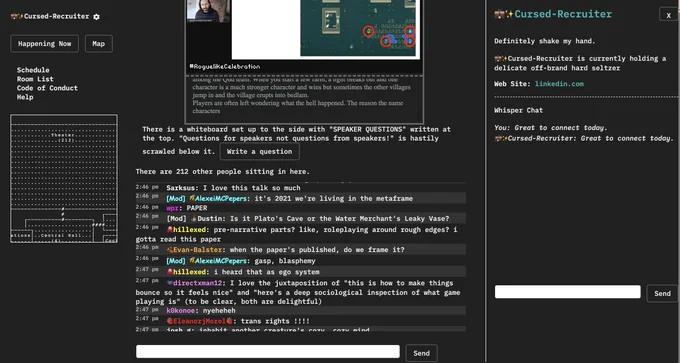
Task: Click the Write a question button
Action: coord(259,151)
